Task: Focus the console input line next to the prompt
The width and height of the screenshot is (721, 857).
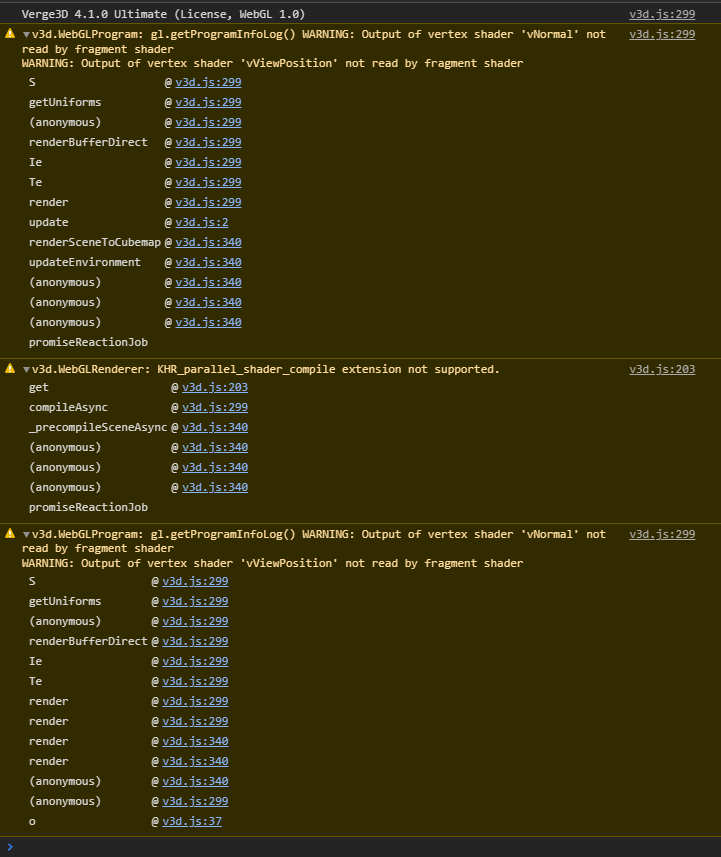Action: coord(366,847)
